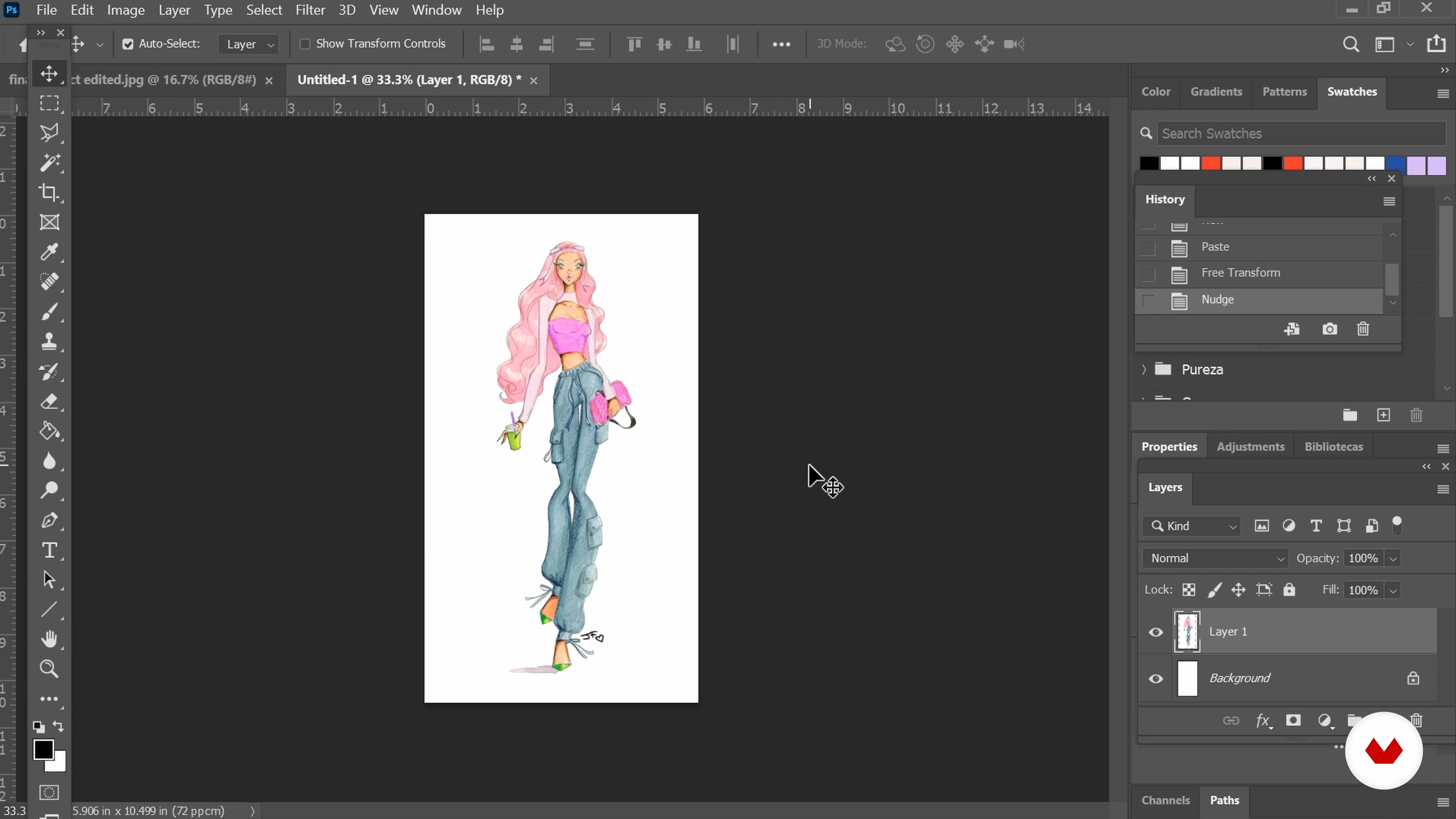
Task: Select the Blur tool
Action: (49, 461)
